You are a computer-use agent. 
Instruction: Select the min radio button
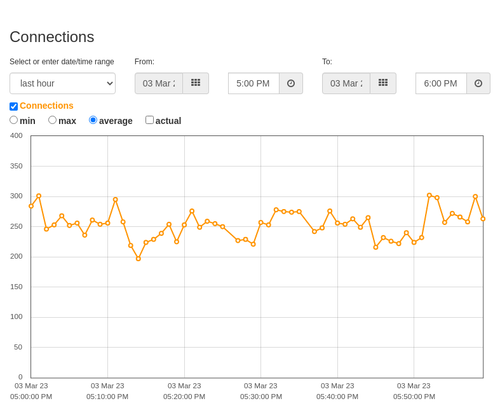point(13,120)
